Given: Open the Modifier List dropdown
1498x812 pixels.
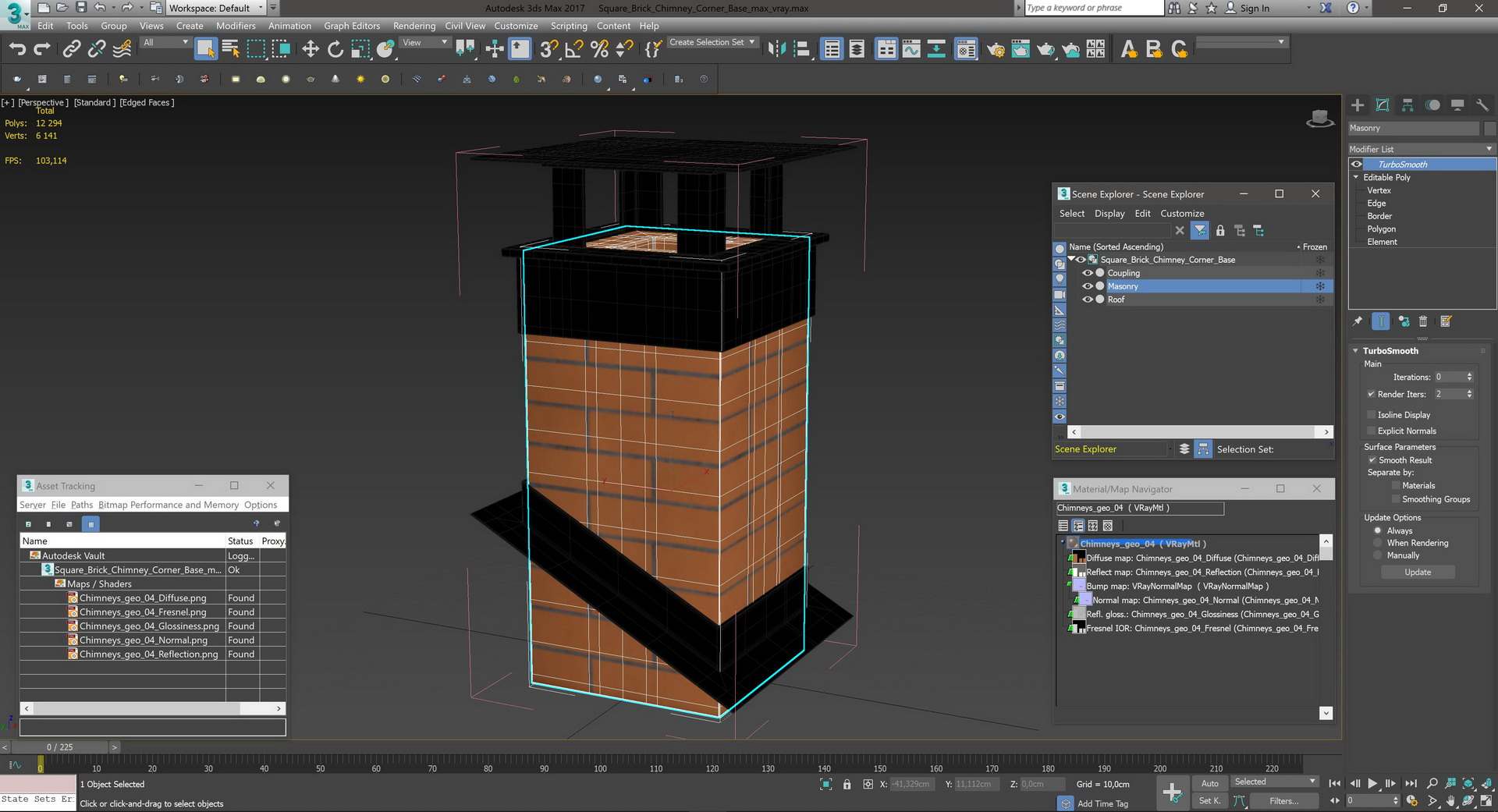Looking at the screenshot, I should (x=1422, y=149).
